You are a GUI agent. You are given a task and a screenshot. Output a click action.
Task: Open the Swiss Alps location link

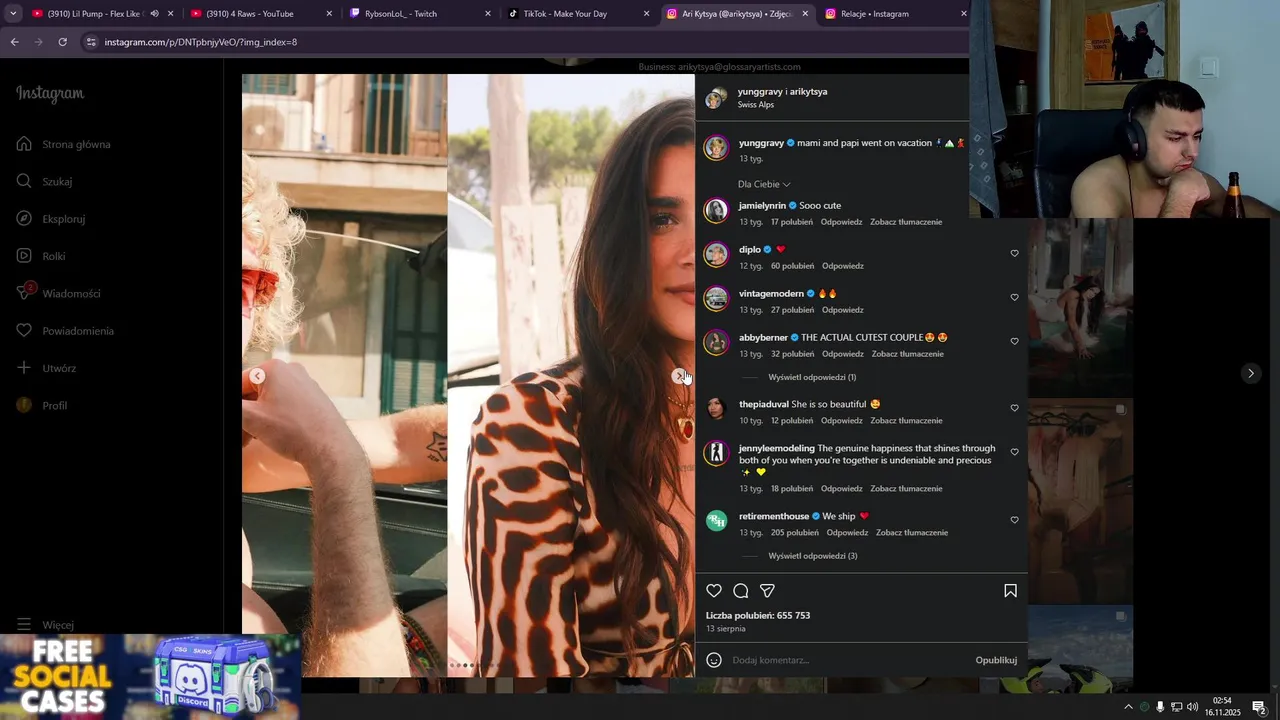pyautogui.click(x=756, y=105)
